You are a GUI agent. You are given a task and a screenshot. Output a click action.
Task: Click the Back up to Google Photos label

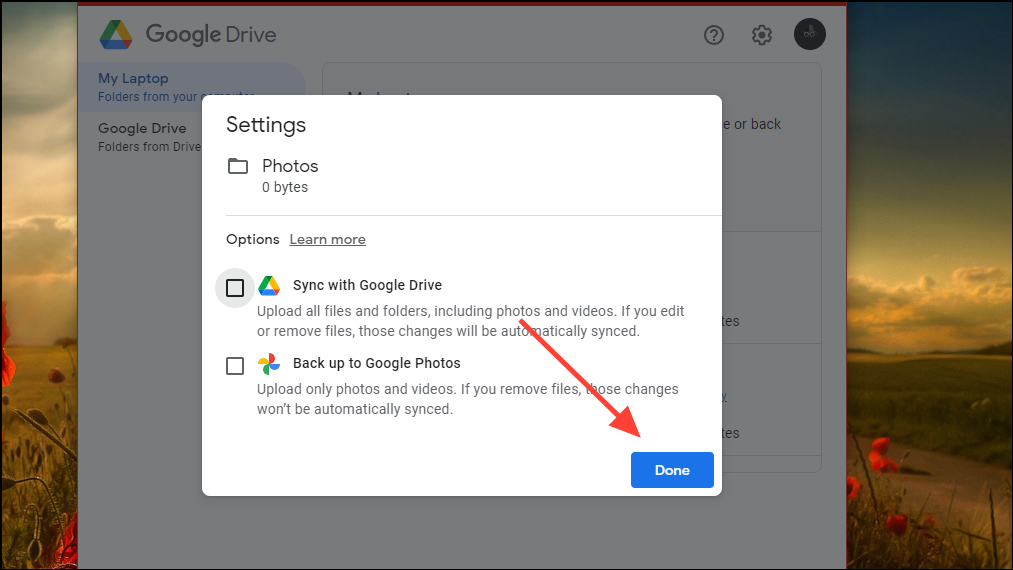point(377,363)
